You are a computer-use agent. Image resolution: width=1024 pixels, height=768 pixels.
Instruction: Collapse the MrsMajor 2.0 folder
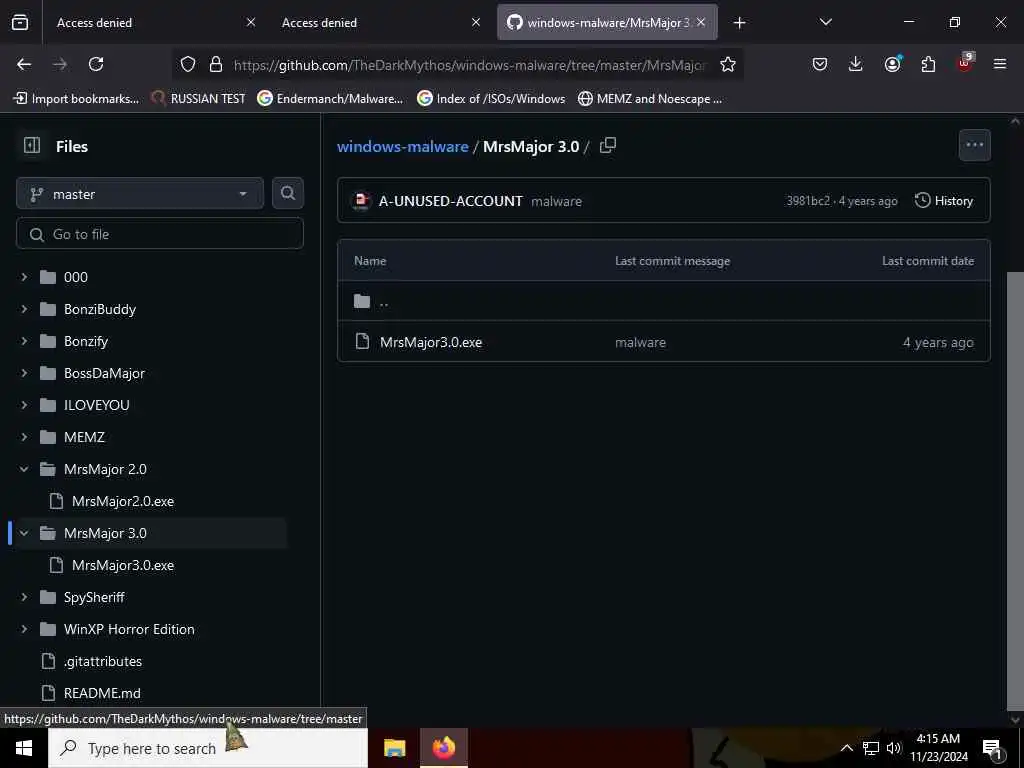24,469
